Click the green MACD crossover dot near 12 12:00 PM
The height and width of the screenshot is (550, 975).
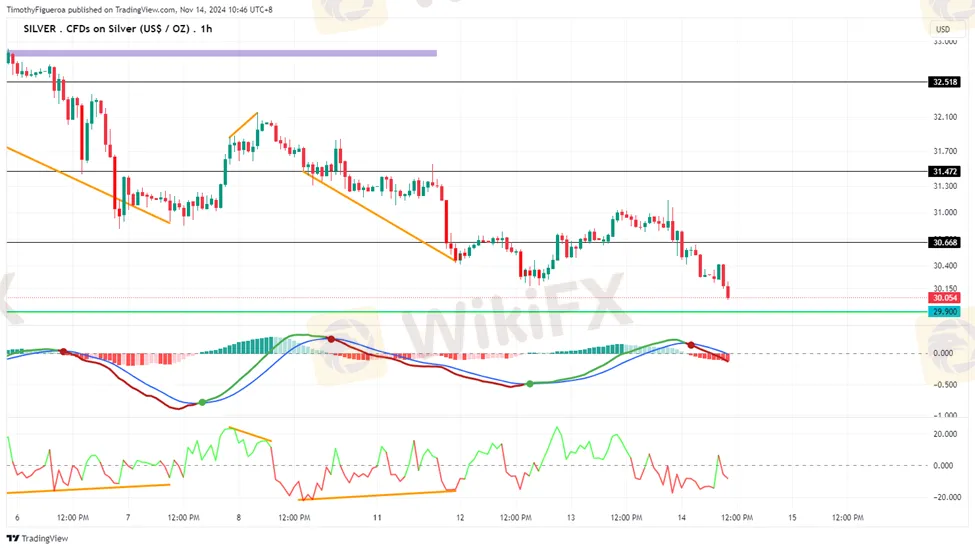click(530, 384)
